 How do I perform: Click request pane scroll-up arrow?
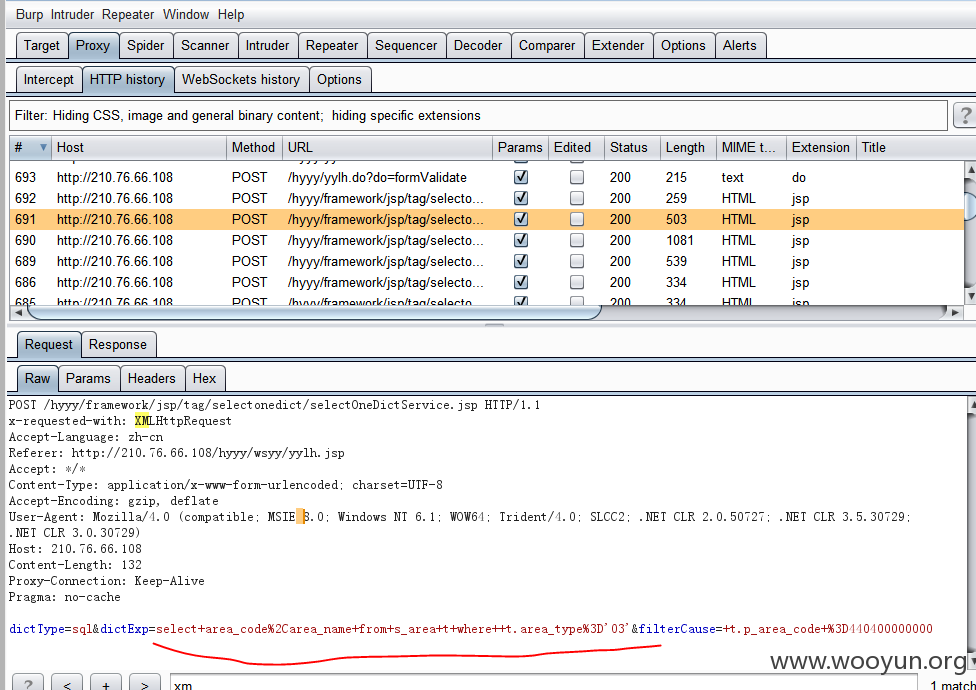pos(972,404)
